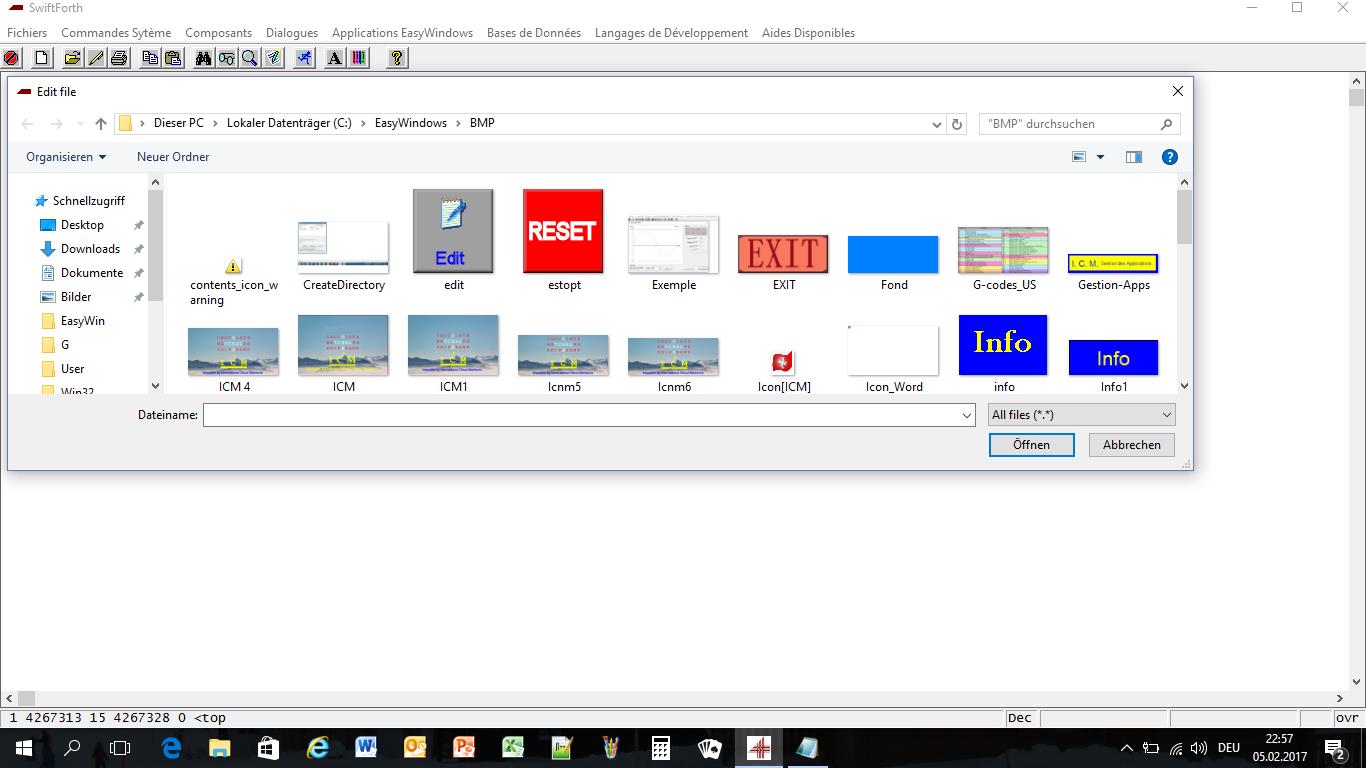Click the refresh icon beside address bar
Viewport: 1366px width, 768px height.
pyautogui.click(x=957, y=124)
